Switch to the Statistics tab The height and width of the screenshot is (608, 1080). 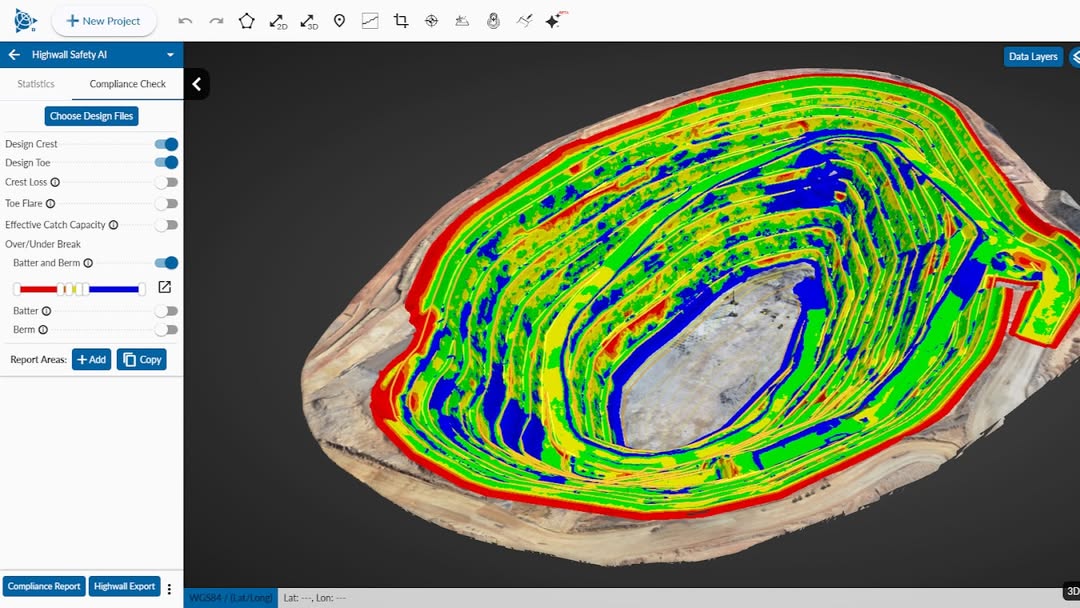(36, 84)
